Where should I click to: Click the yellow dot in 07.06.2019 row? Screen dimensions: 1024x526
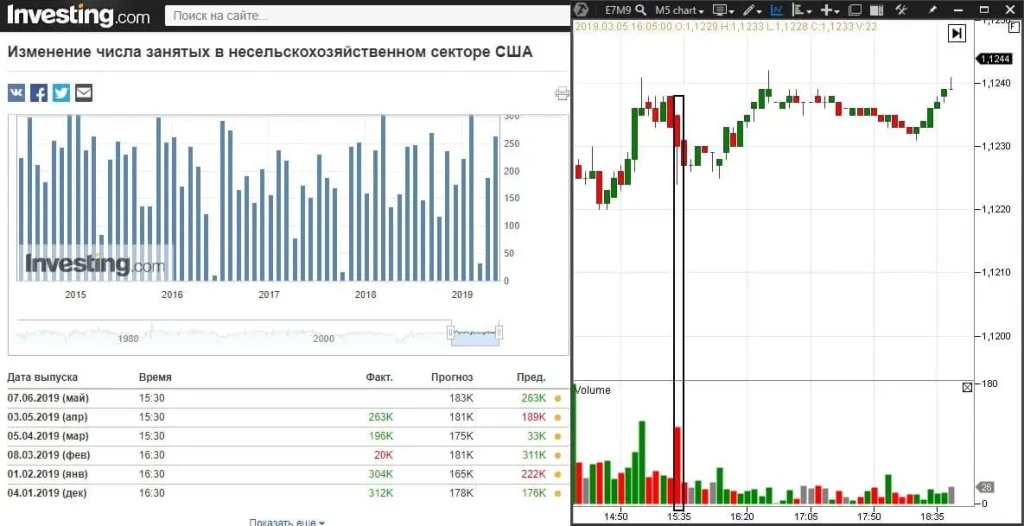point(557,398)
